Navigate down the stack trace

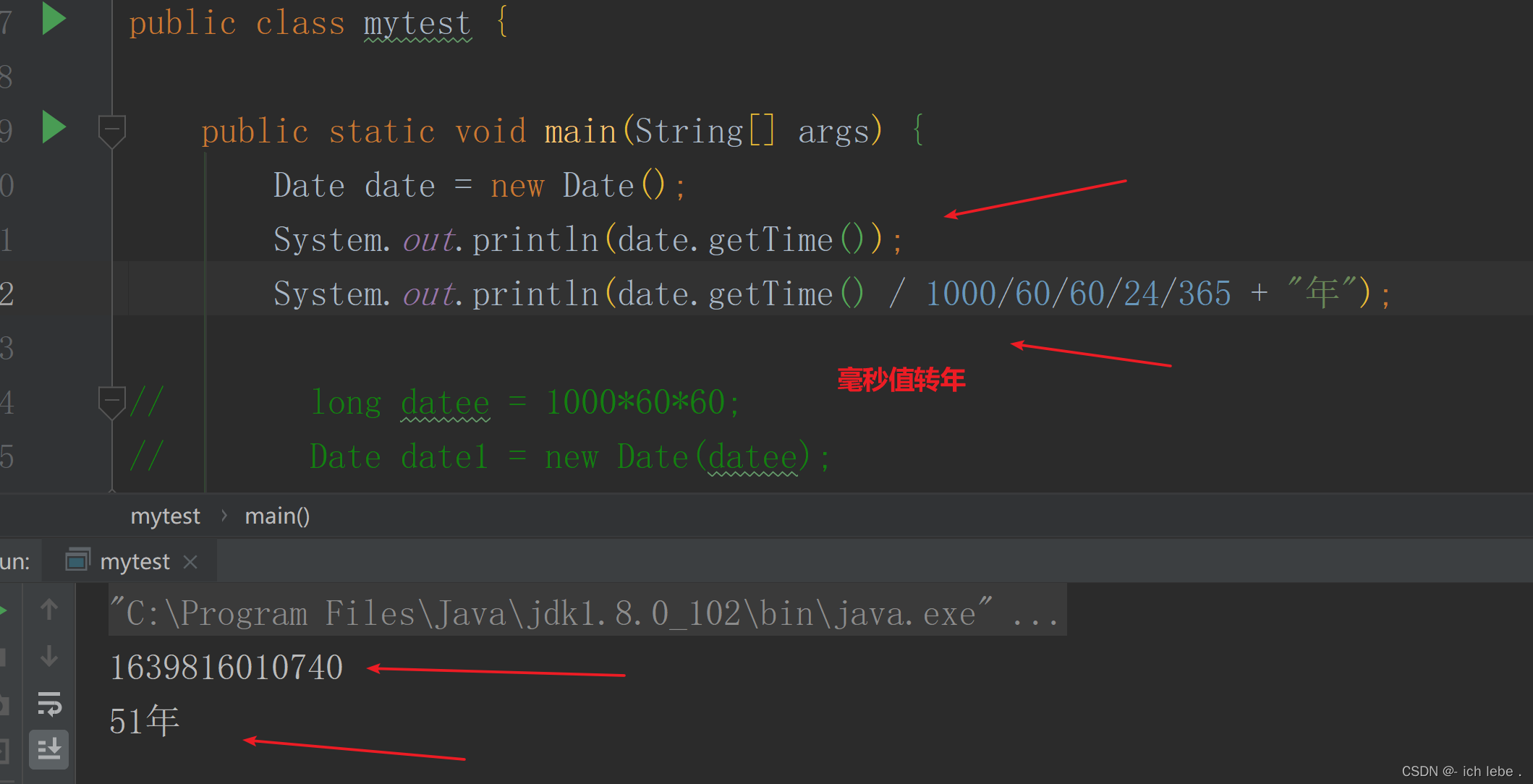(49, 657)
